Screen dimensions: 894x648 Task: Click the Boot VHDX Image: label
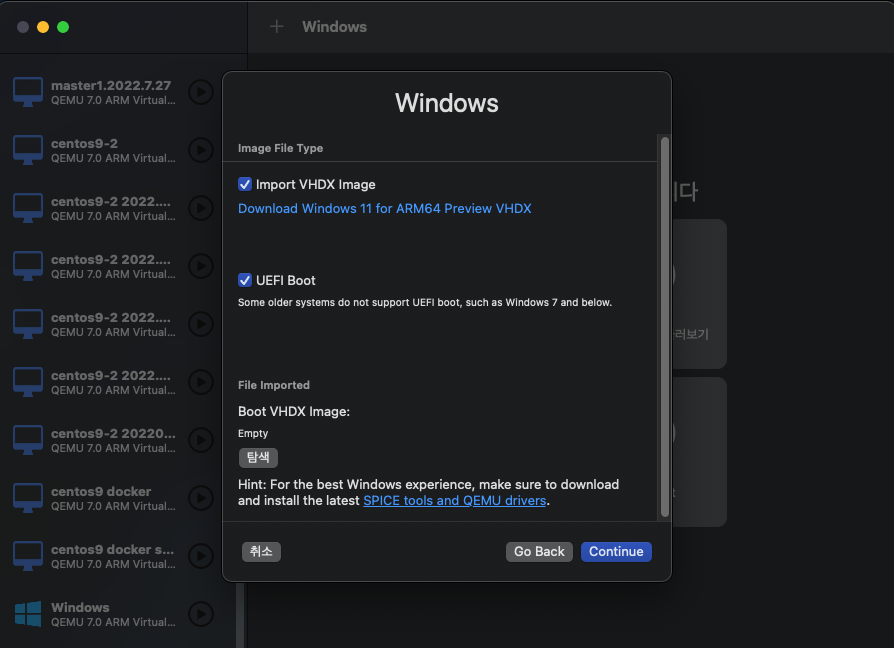(294, 411)
